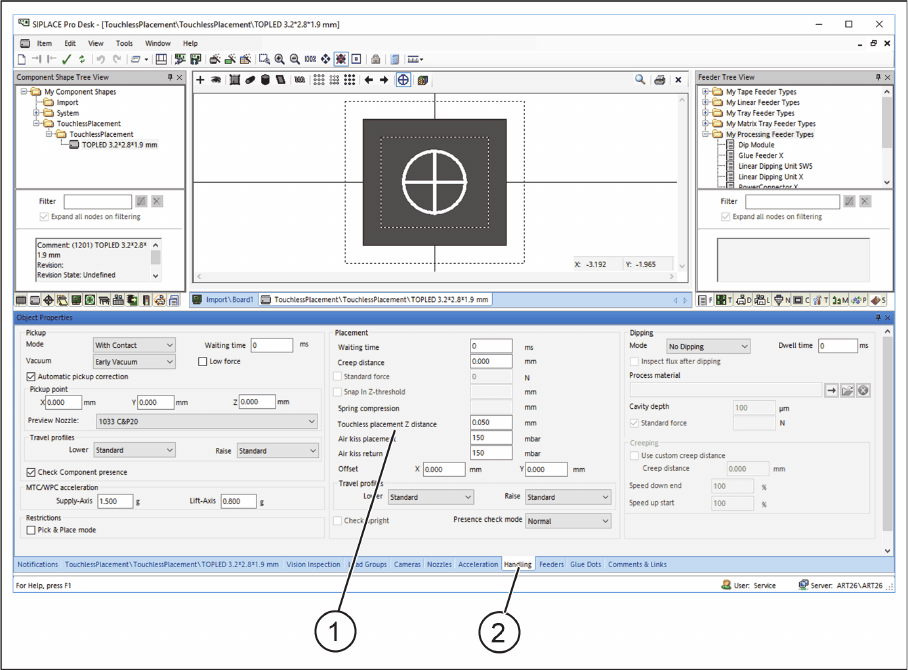Tick the Pick & Place mode checkbox
This screenshot has width=908, height=670.
point(30,530)
